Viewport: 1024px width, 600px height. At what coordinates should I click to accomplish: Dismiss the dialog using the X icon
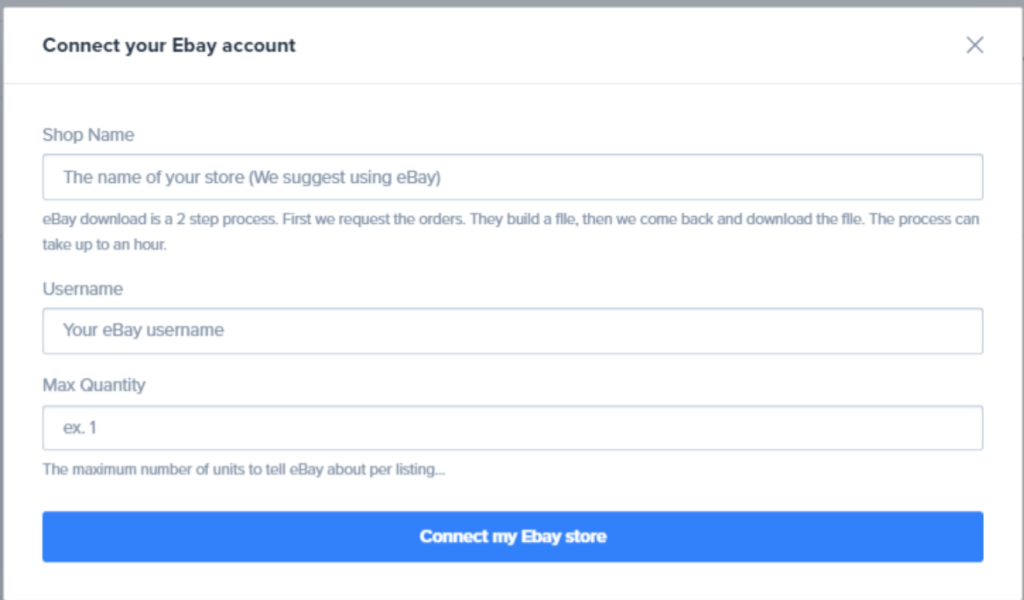coord(974,45)
